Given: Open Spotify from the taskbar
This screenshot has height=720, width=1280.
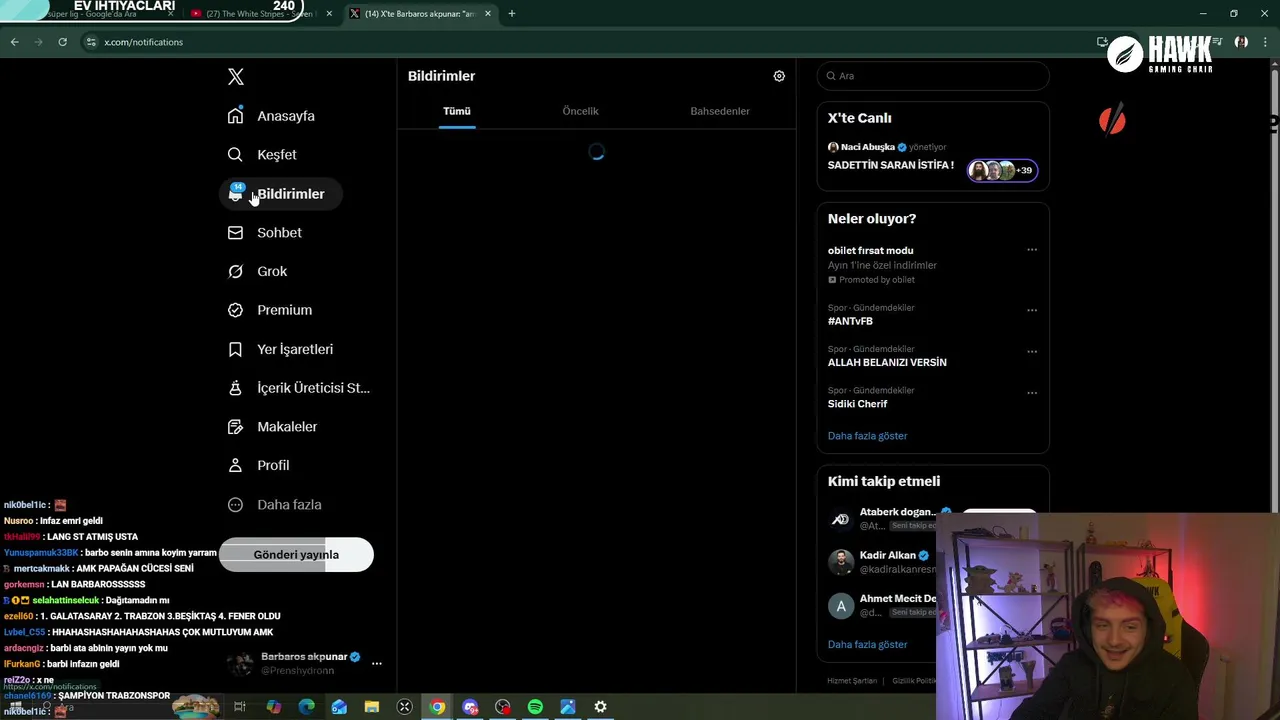Looking at the screenshot, I should point(535,707).
